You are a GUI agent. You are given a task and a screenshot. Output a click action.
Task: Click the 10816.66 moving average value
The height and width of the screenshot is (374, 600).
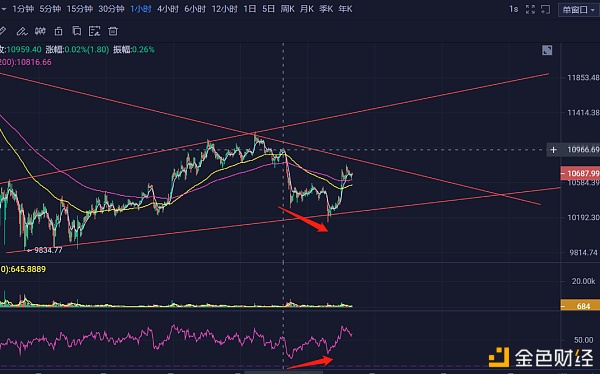coord(34,62)
